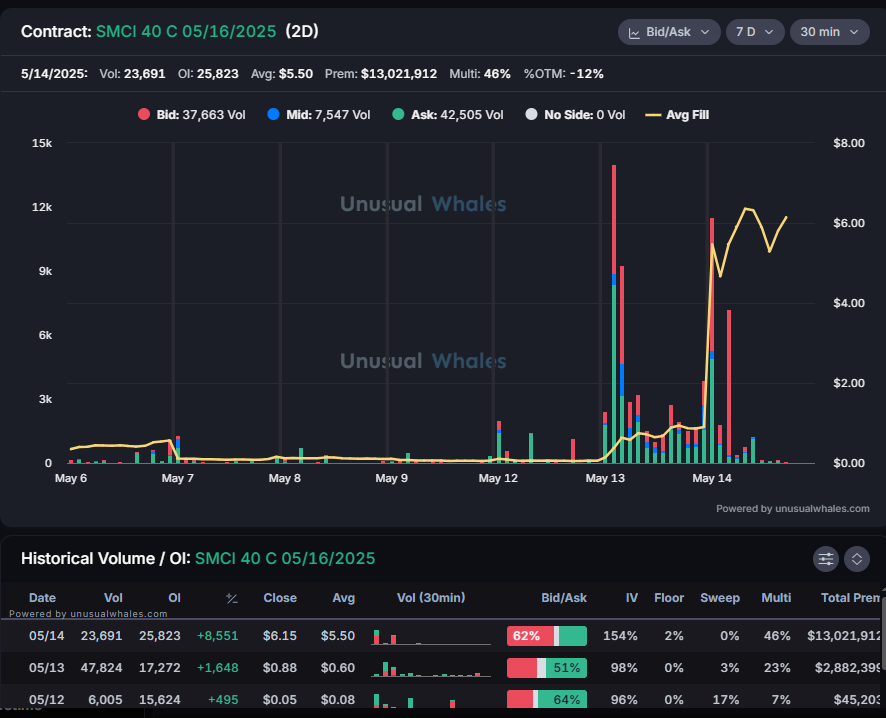This screenshot has height=718, width=886.
Task: Toggle Ask series in chart legend
Action: [448, 115]
